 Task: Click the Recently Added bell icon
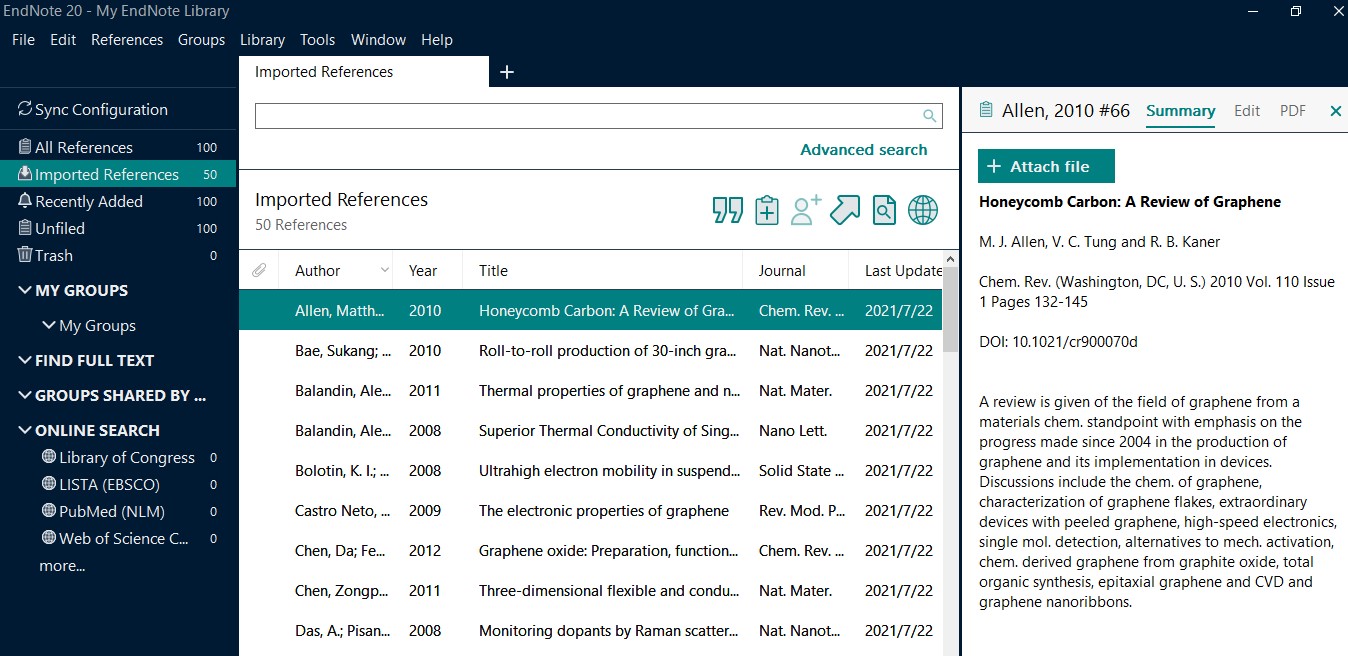point(25,201)
